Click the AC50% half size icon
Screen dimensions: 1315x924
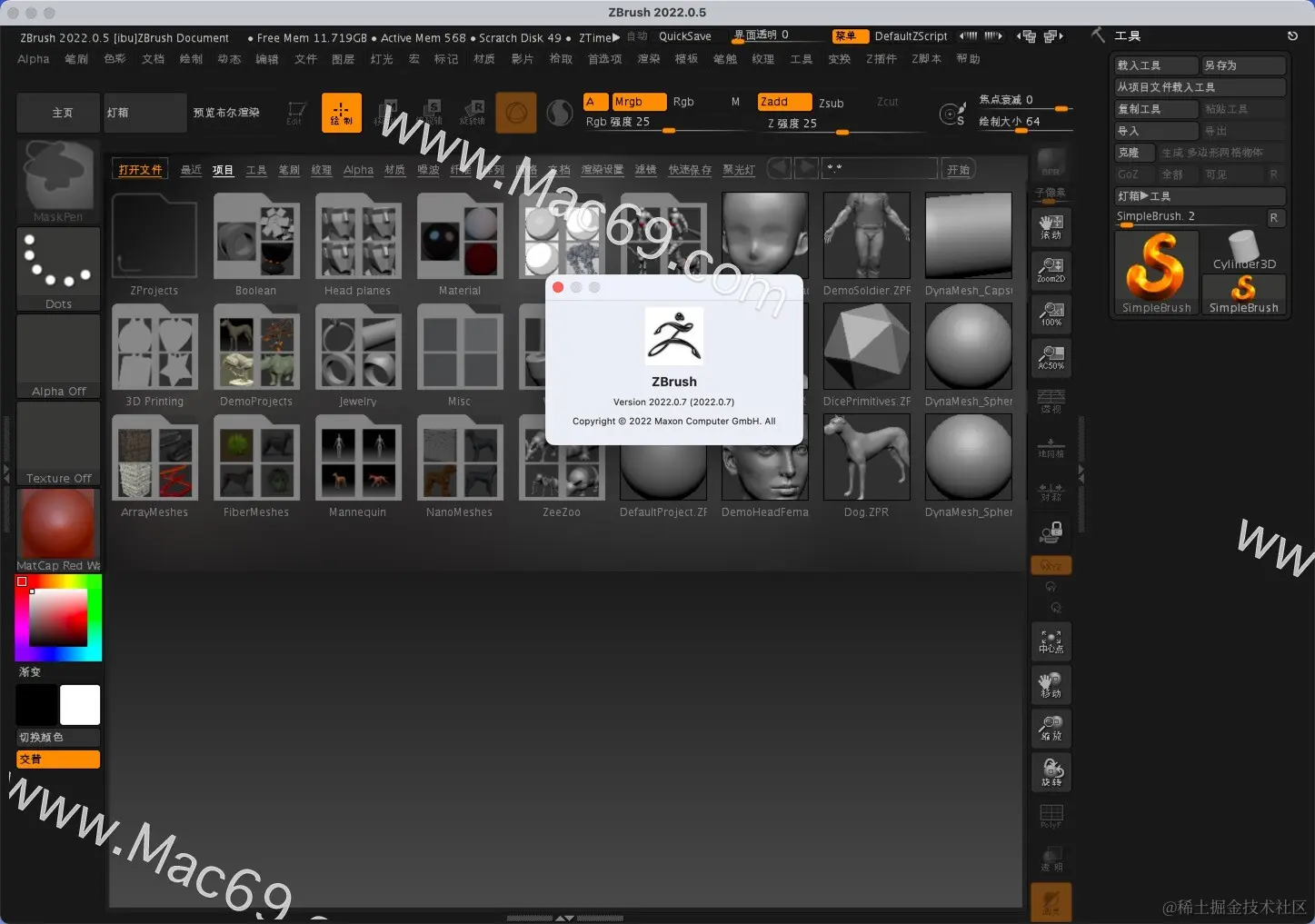[x=1051, y=357]
